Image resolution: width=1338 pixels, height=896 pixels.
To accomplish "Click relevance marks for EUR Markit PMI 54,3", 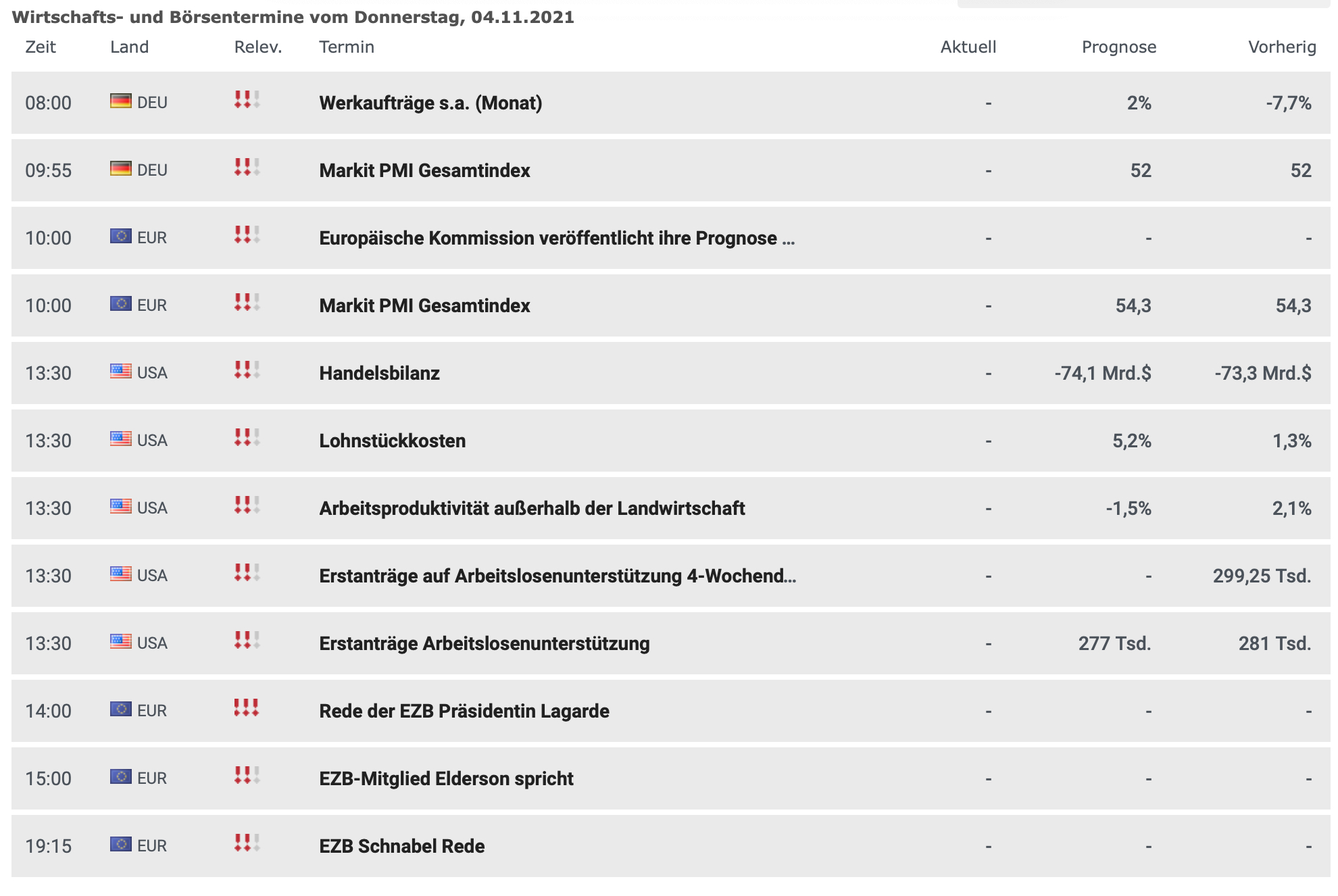I will tap(247, 302).
